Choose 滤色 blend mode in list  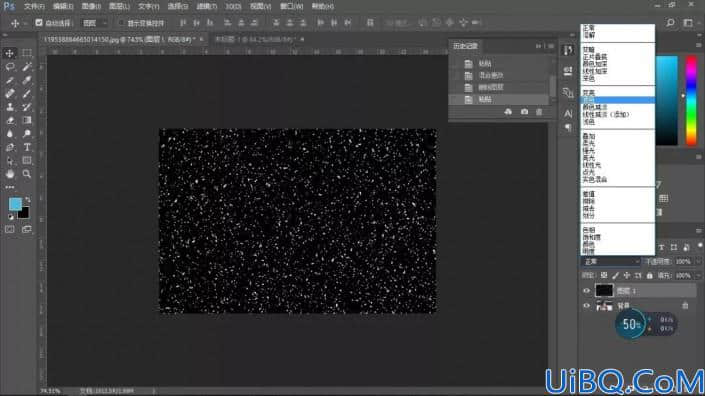pyautogui.click(x=617, y=100)
